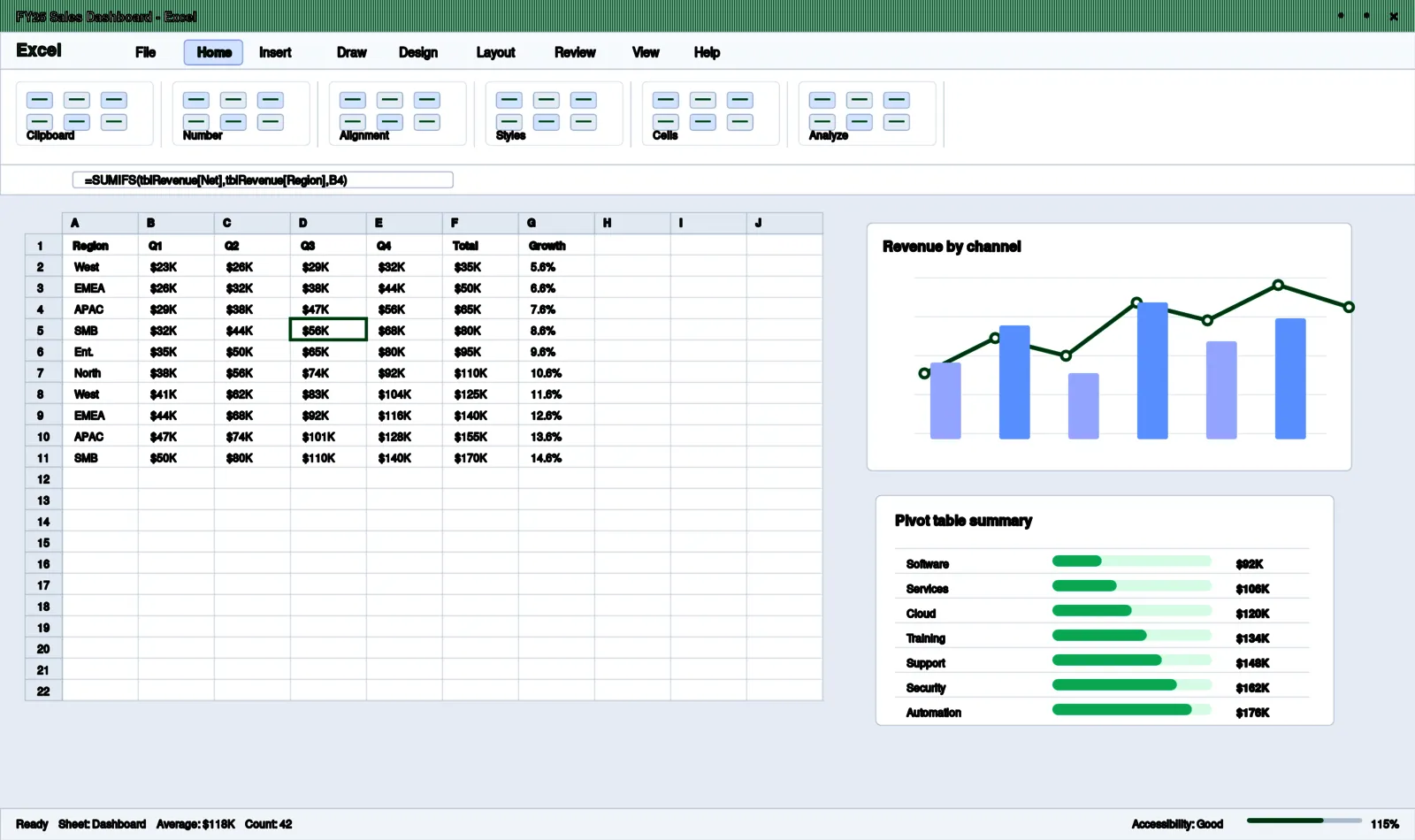Select row 12 header
The image size is (1415, 840).
click(43, 479)
